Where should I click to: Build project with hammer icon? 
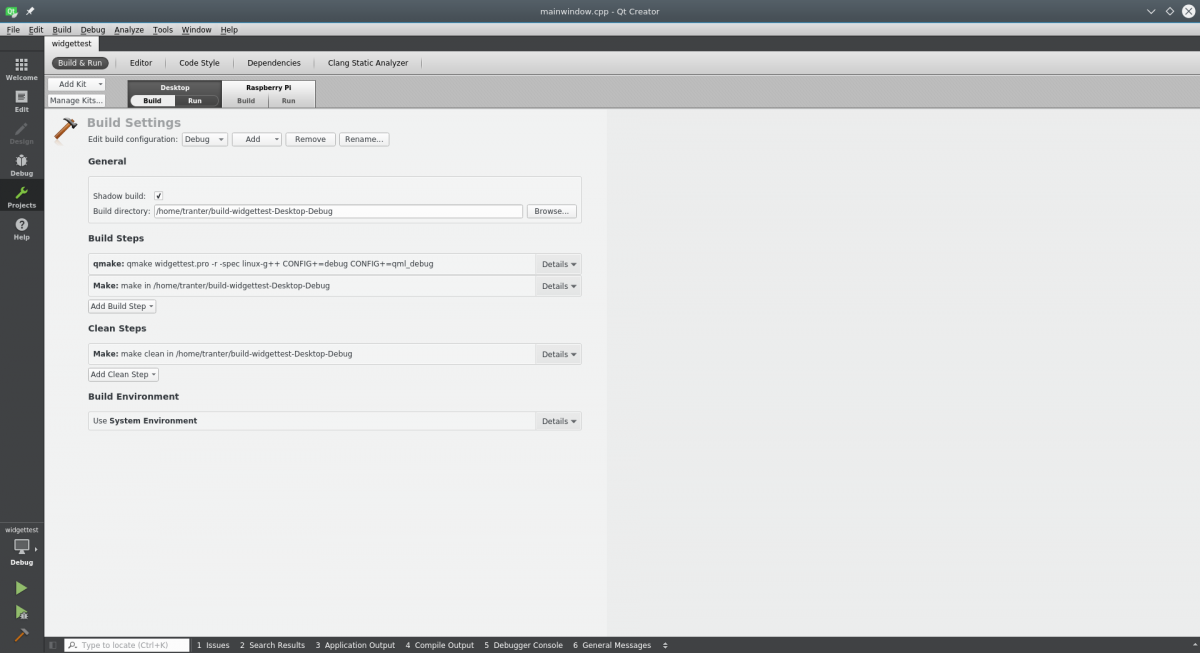[x=21, y=635]
